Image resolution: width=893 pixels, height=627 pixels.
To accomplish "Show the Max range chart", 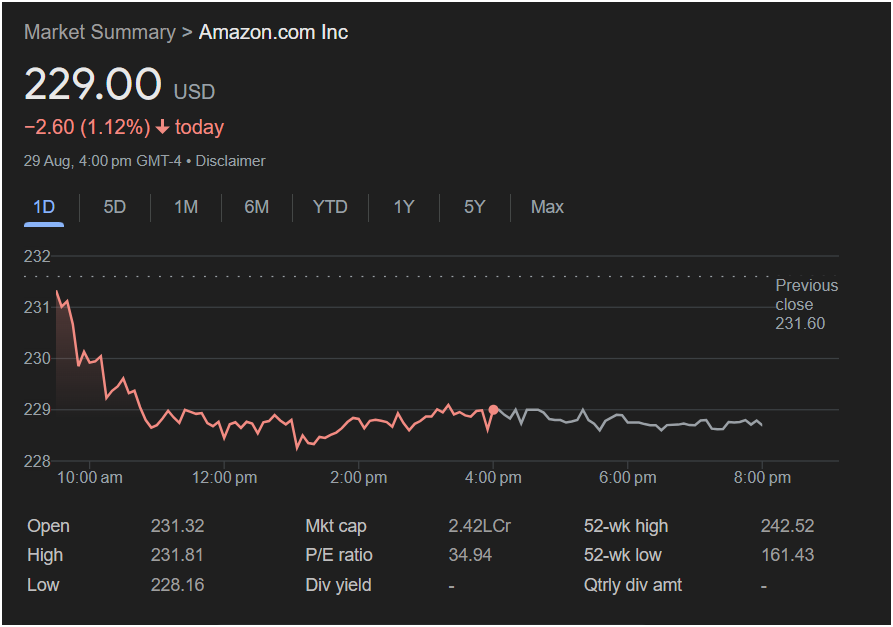I will [547, 207].
